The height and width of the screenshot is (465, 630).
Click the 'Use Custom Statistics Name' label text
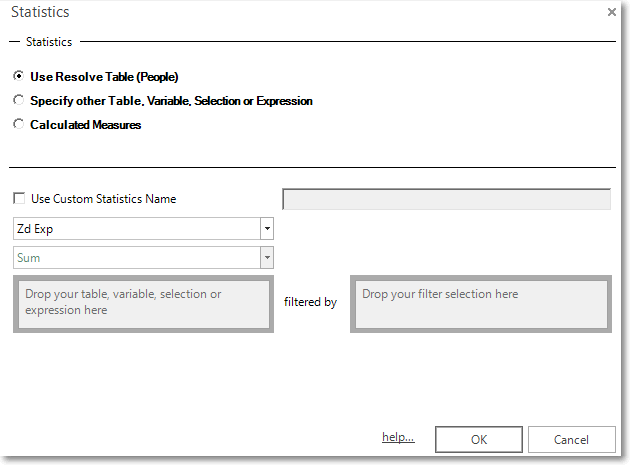(104, 199)
